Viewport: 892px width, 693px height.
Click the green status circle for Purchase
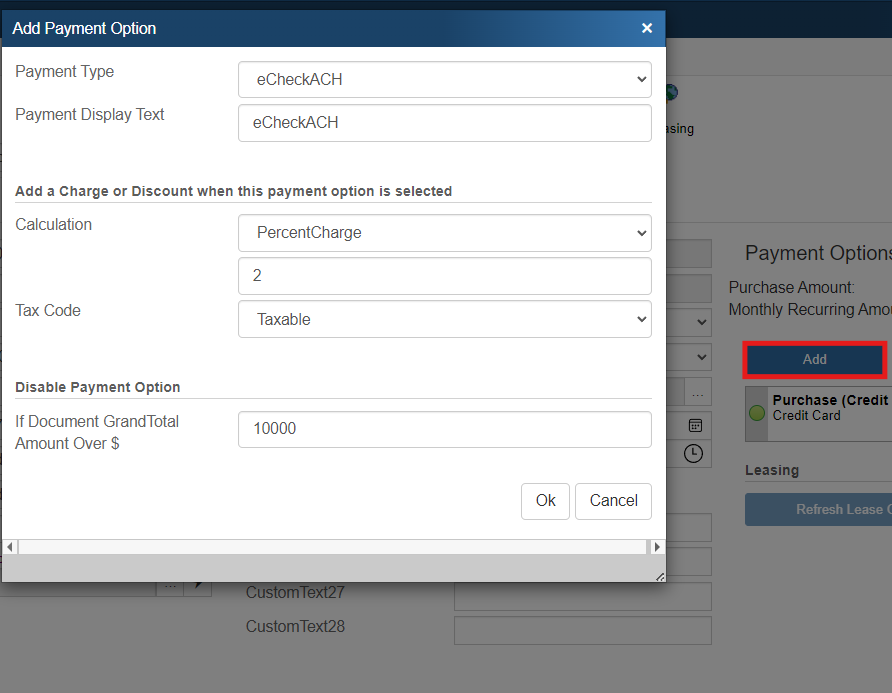(757, 413)
